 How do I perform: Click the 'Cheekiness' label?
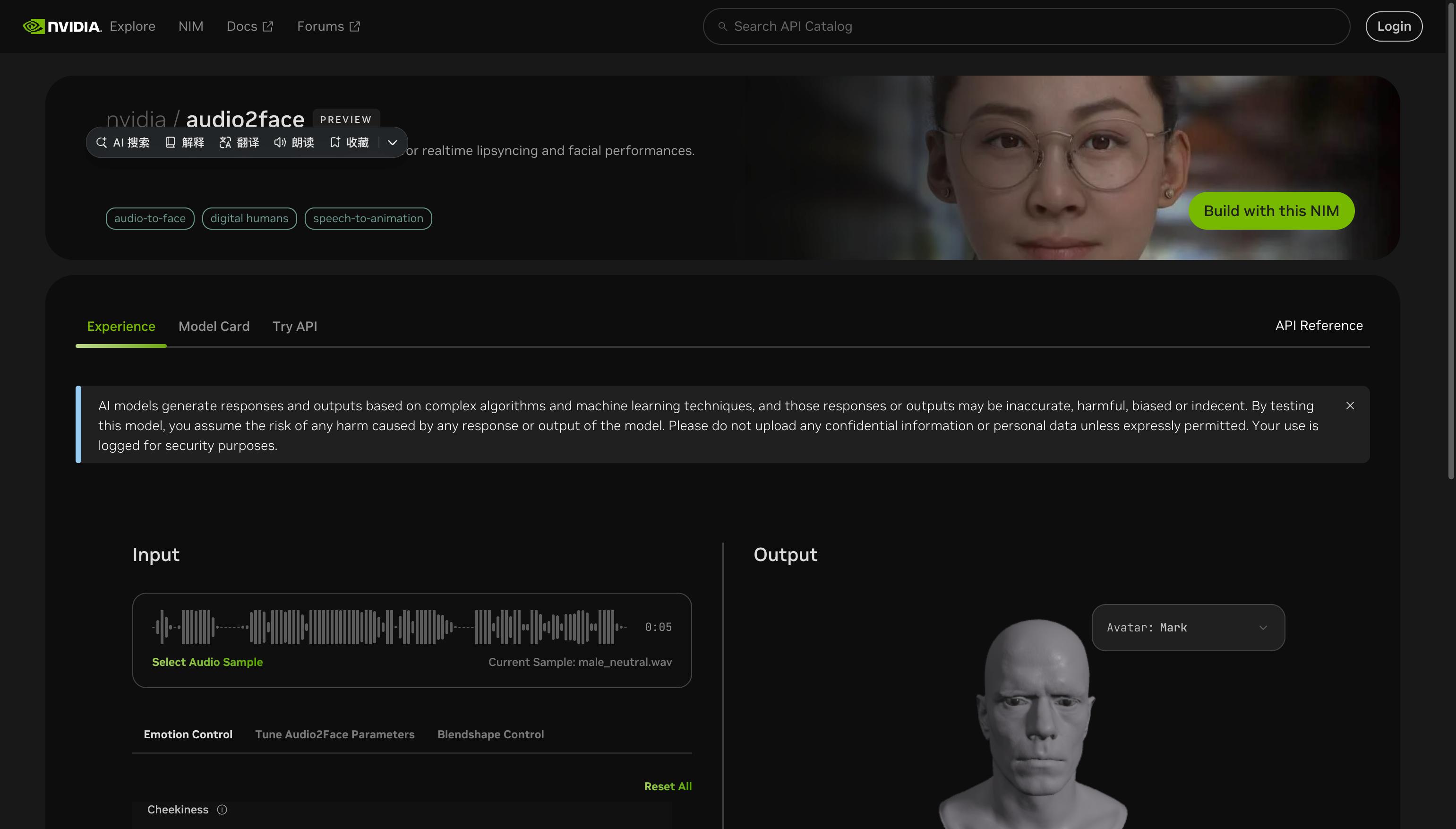pyautogui.click(x=178, y=810)
